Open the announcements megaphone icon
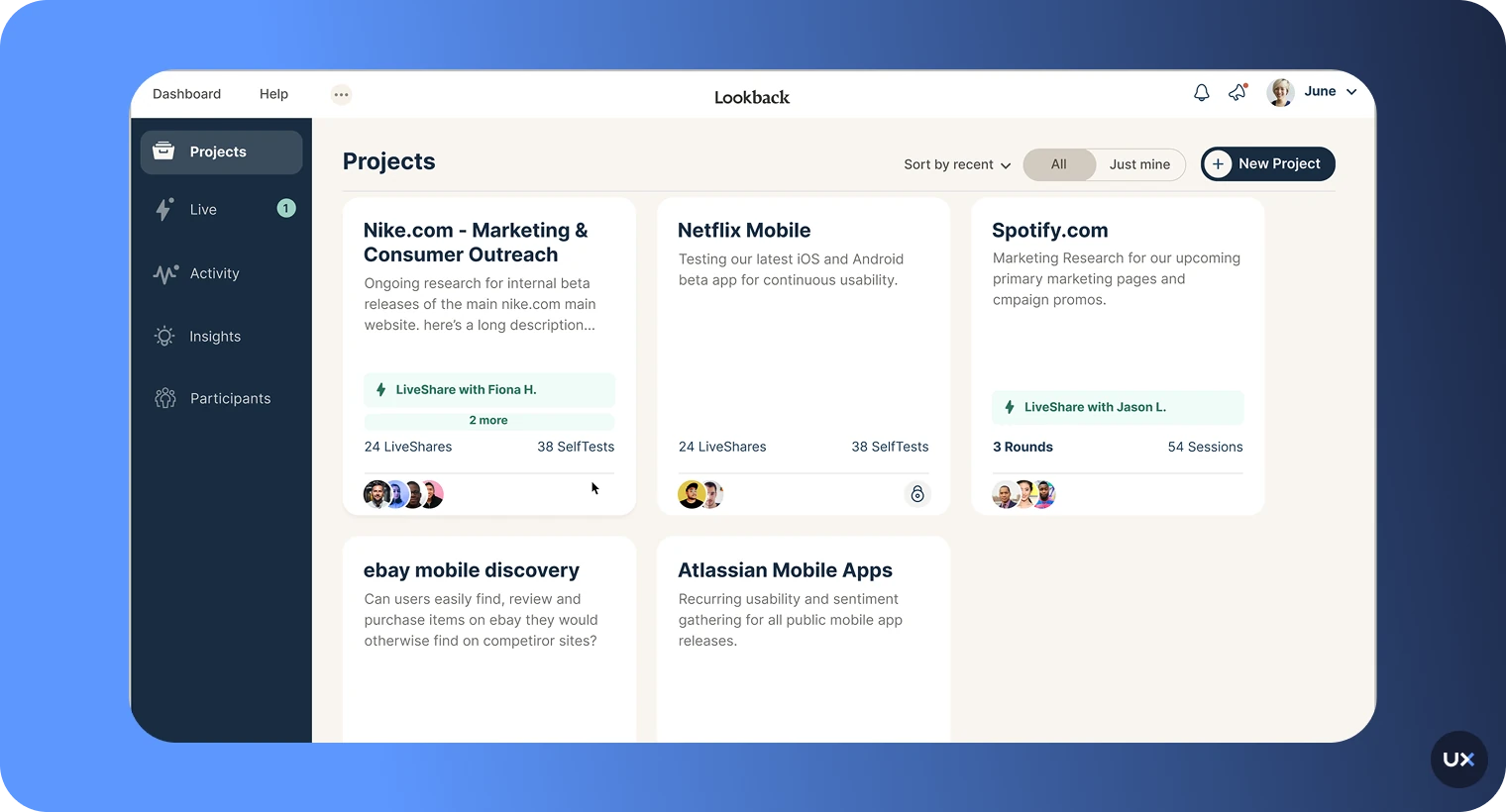This screenshot has width=1506, height=812. 1237,92
